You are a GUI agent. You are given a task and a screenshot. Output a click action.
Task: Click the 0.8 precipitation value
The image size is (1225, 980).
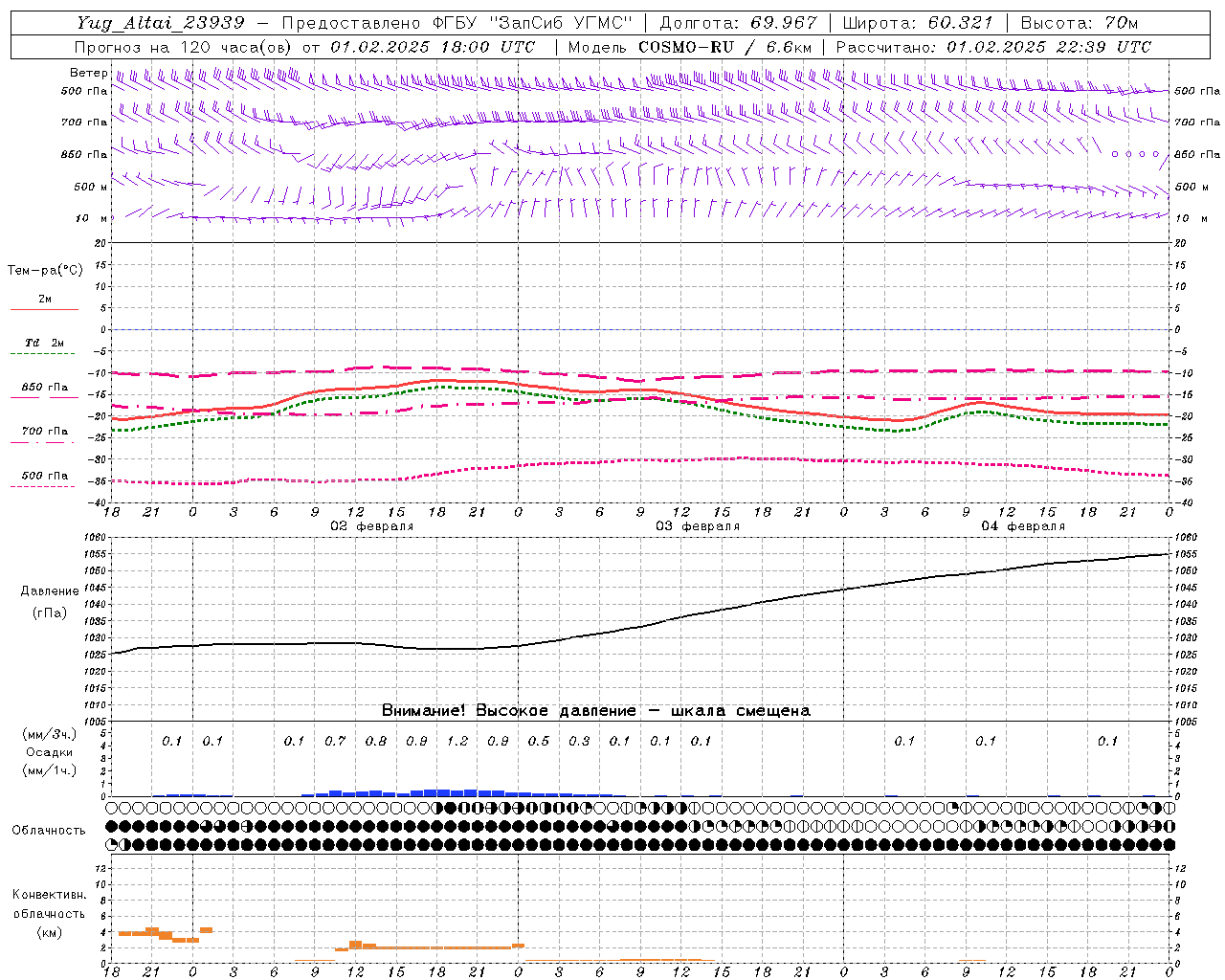(x=376, y=741)
